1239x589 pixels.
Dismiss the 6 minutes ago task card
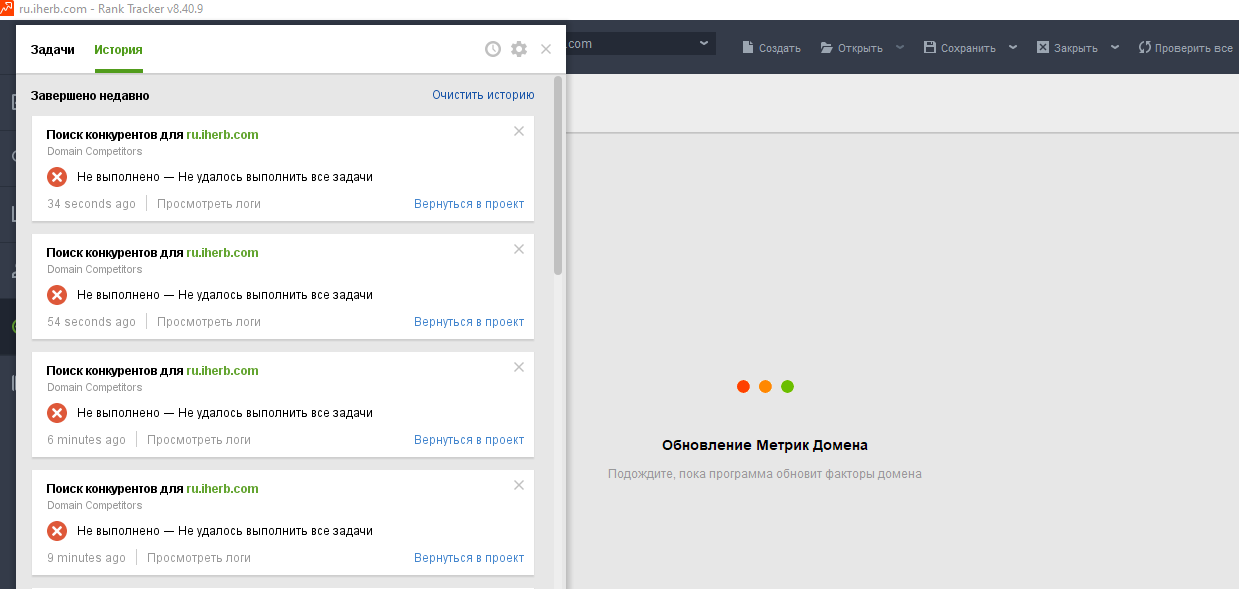[x=518, y=367]
